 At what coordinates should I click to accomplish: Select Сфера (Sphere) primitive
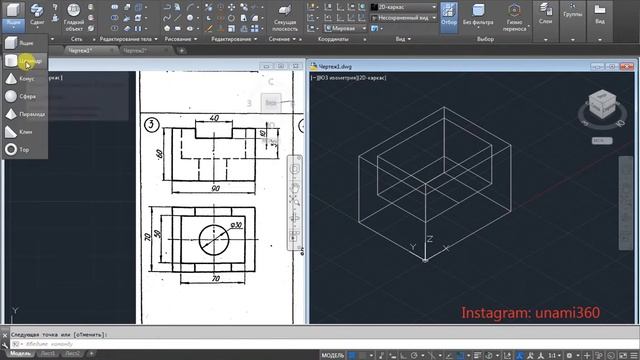(24, 96)
